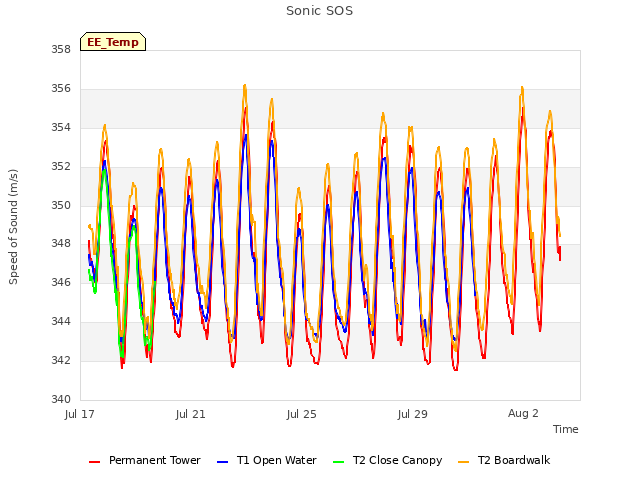Click the 352 y-axis tick label
This screenshot has height=480, width=640.
point(61,167)
